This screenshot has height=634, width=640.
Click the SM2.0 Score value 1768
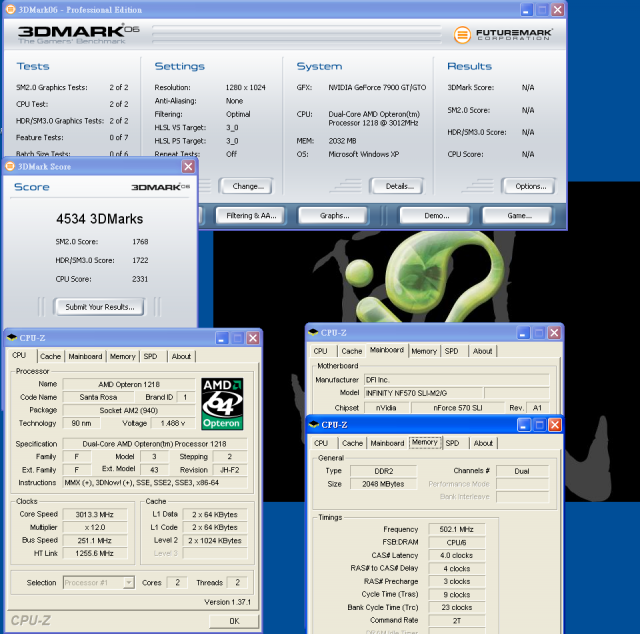pos(140,242)
